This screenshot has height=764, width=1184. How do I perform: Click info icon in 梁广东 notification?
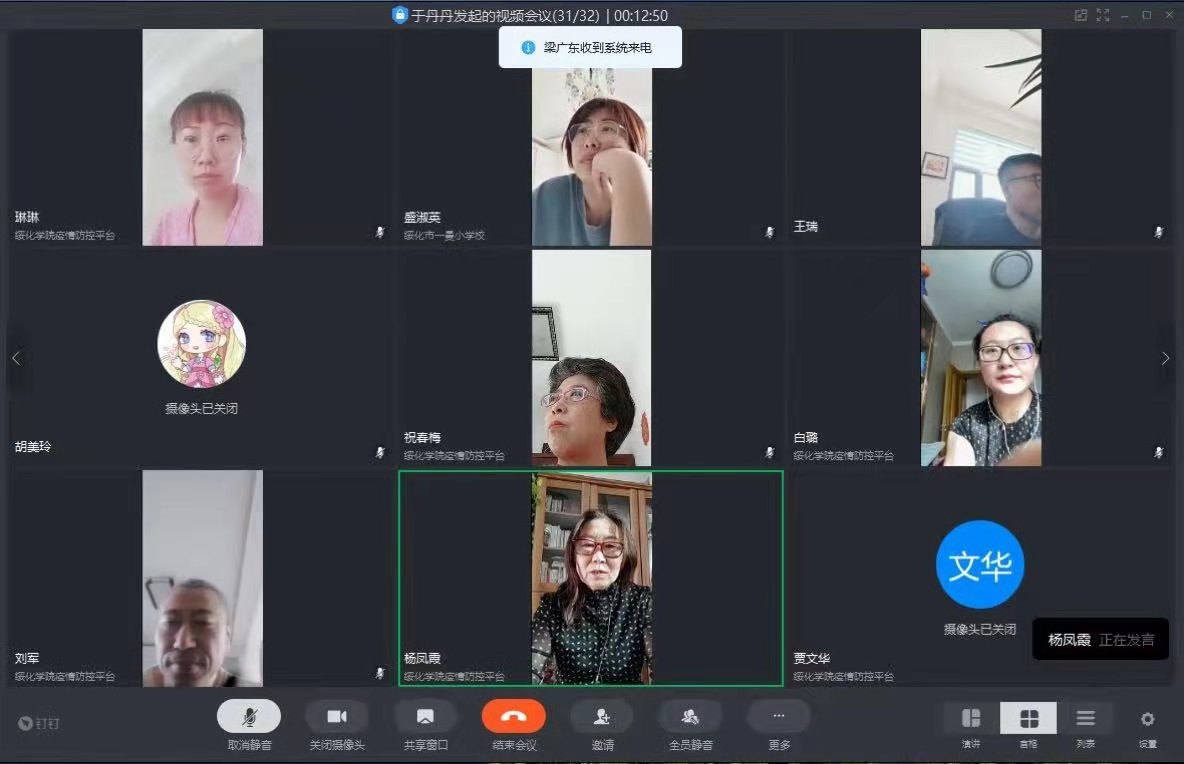click(529, 48)
